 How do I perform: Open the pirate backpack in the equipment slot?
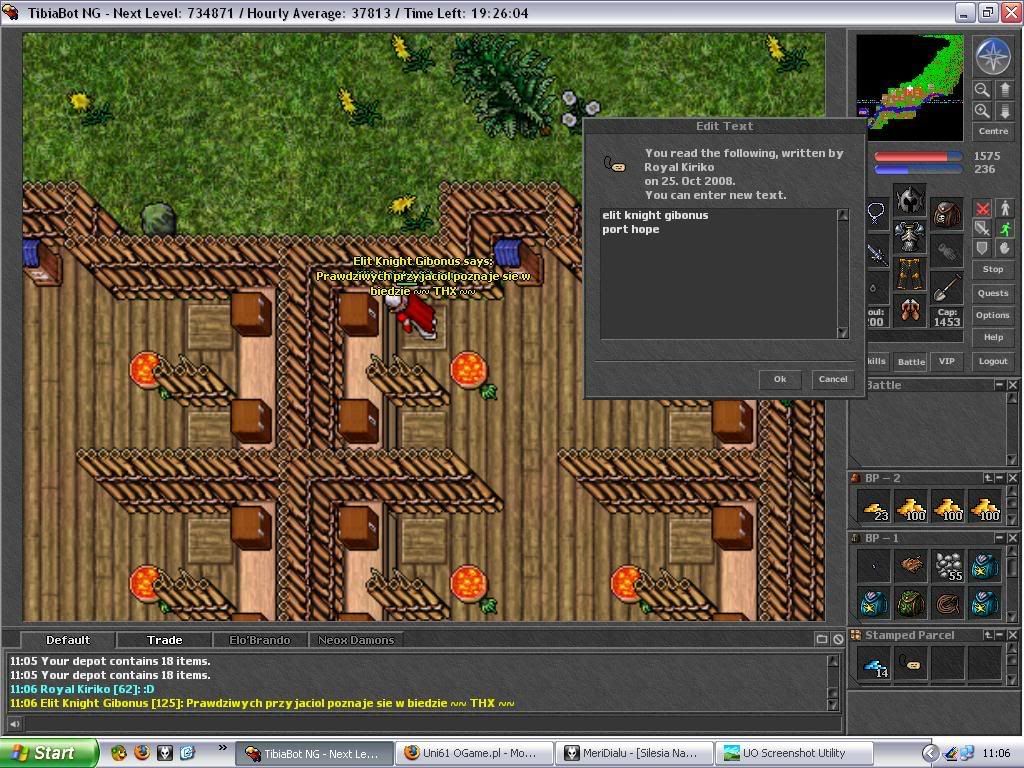click(947, 213)
